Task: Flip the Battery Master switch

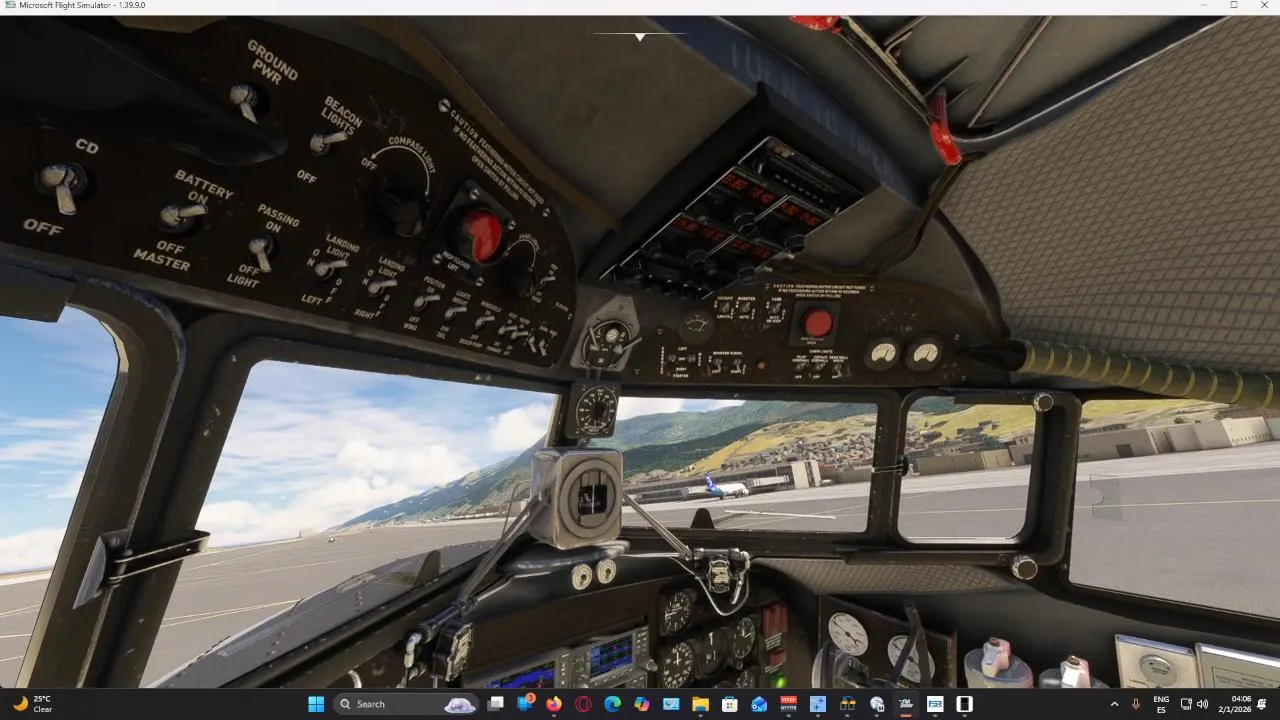Action: point(181,214)
